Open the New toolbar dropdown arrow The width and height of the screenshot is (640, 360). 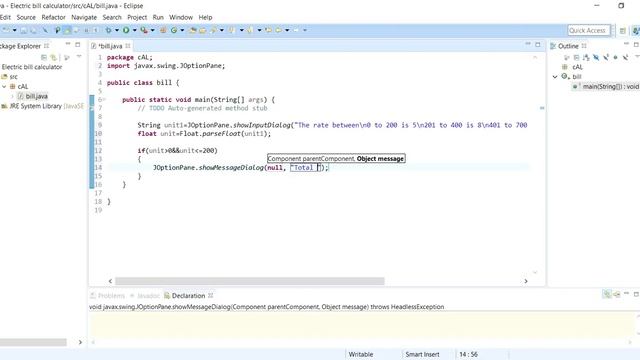pyautogui.click(x=14, y=30)
